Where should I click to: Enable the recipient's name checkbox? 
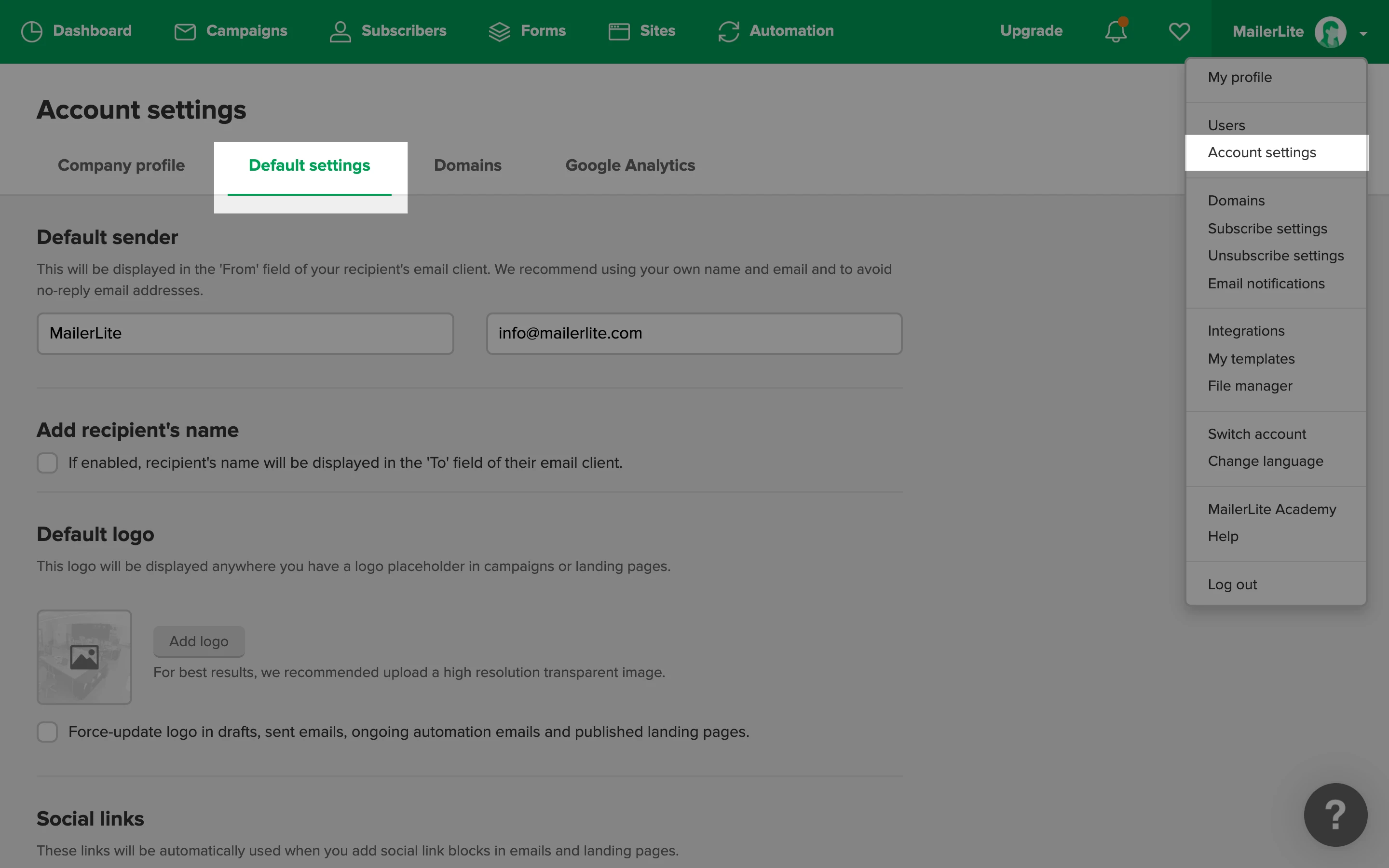click(47, 463)
